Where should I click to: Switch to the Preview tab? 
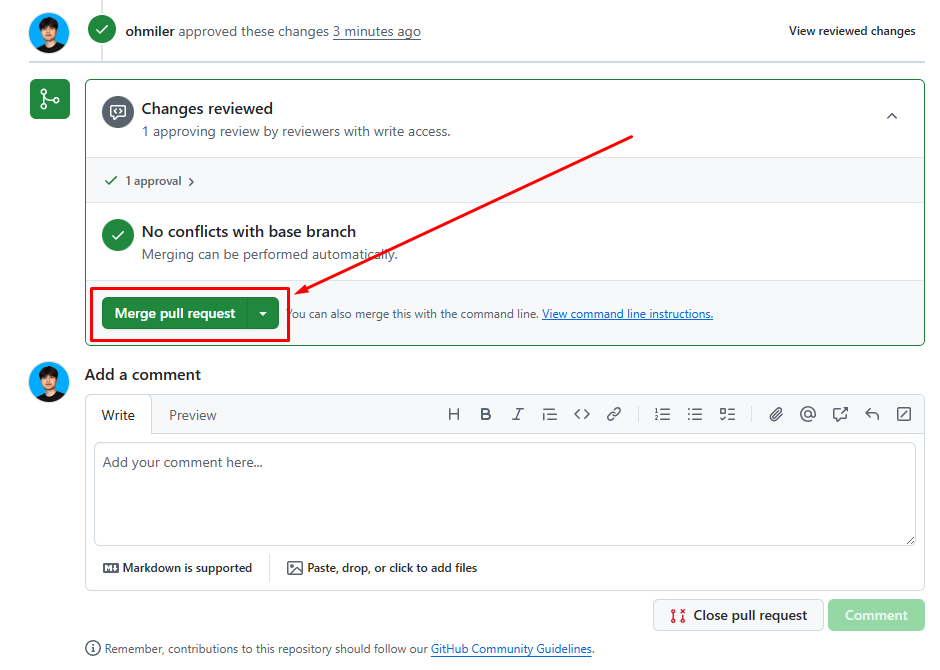coord(193,415)
